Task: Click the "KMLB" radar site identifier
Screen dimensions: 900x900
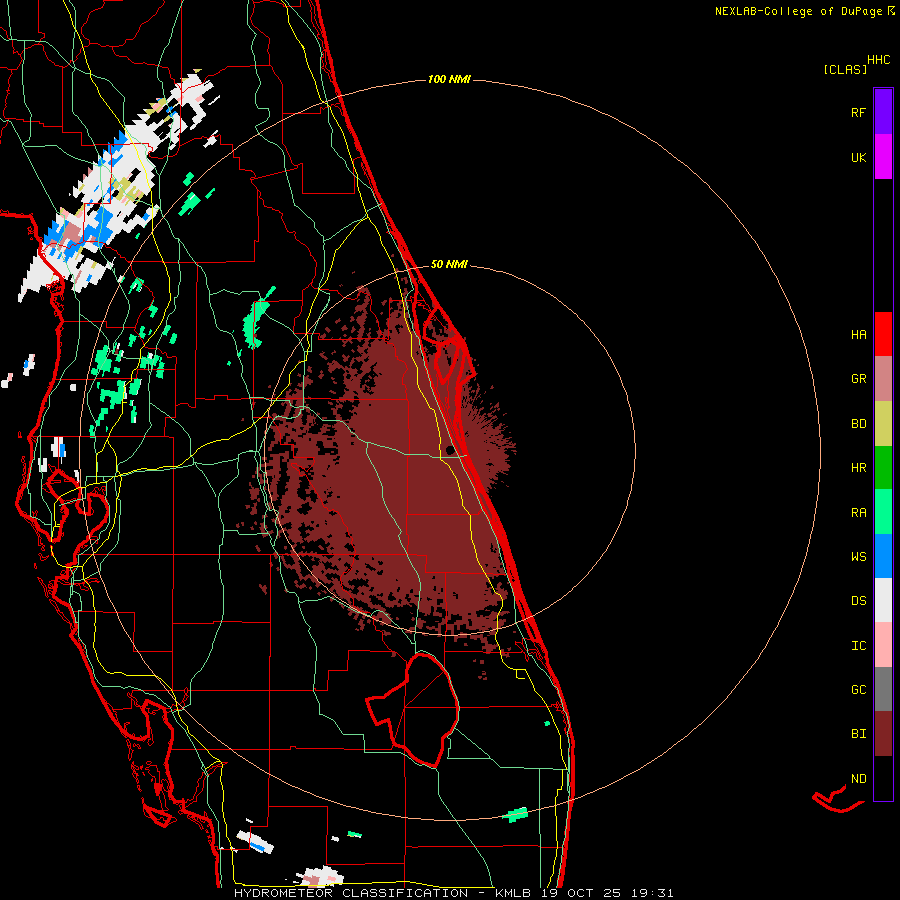Action: coord(515,893)
